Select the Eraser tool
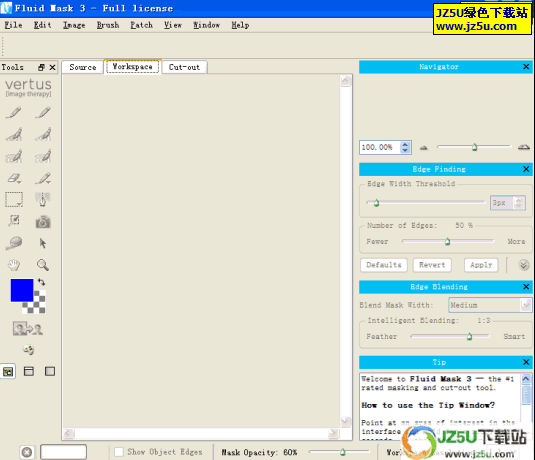 [x=14, y=178]
